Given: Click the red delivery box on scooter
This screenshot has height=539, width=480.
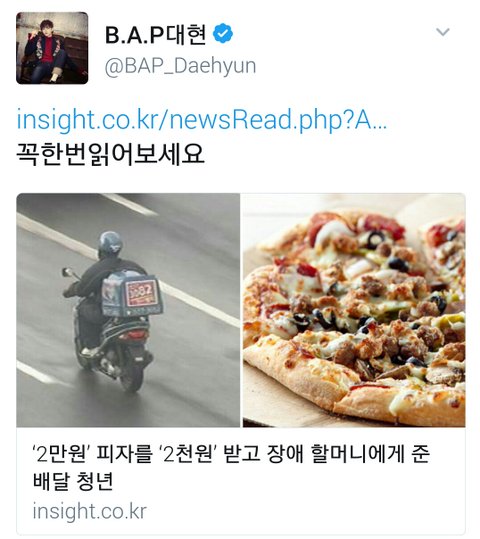Looking at the screenshot, I should 142,293.
